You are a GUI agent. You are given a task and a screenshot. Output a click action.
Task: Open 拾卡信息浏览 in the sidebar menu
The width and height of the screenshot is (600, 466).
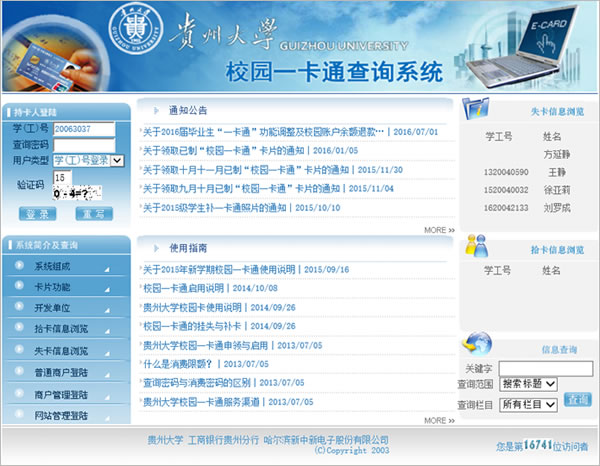pos(61,330)
